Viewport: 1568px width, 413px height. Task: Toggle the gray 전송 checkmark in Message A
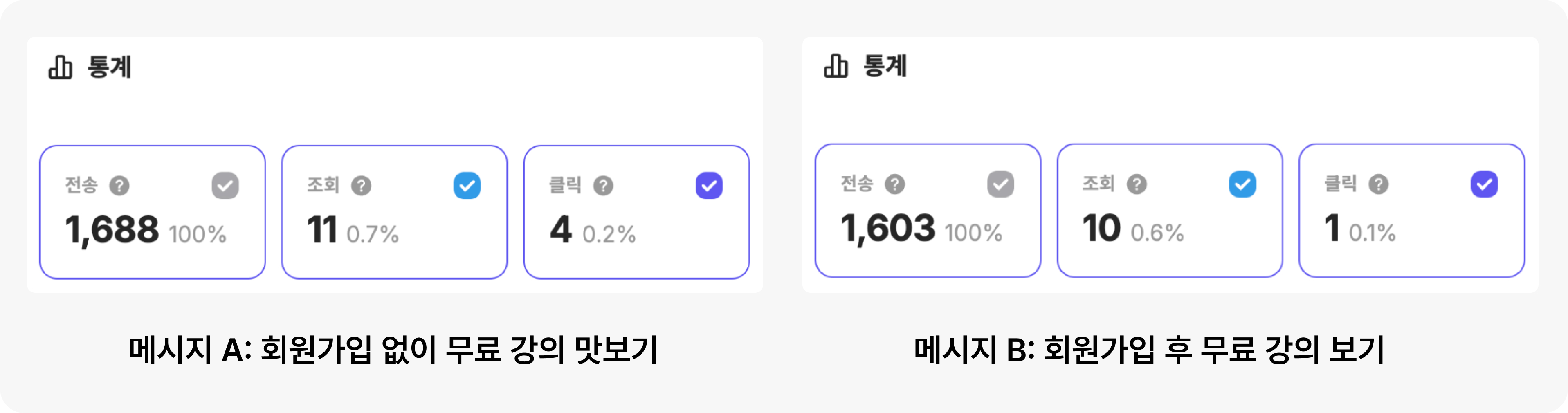tap(226, 186)
